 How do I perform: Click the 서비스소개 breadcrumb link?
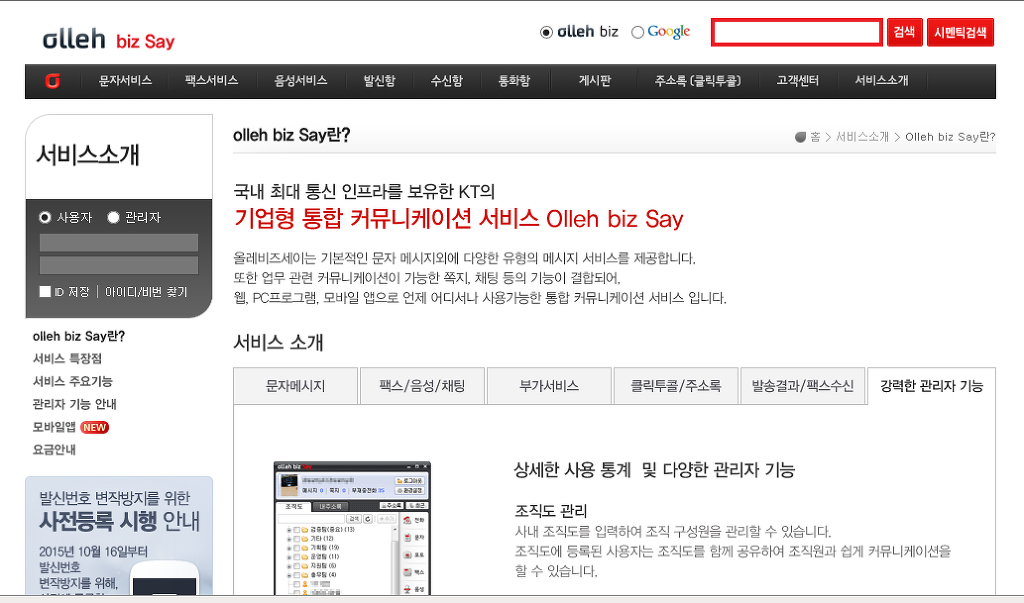pyautogui.click(x=862, y=137)
